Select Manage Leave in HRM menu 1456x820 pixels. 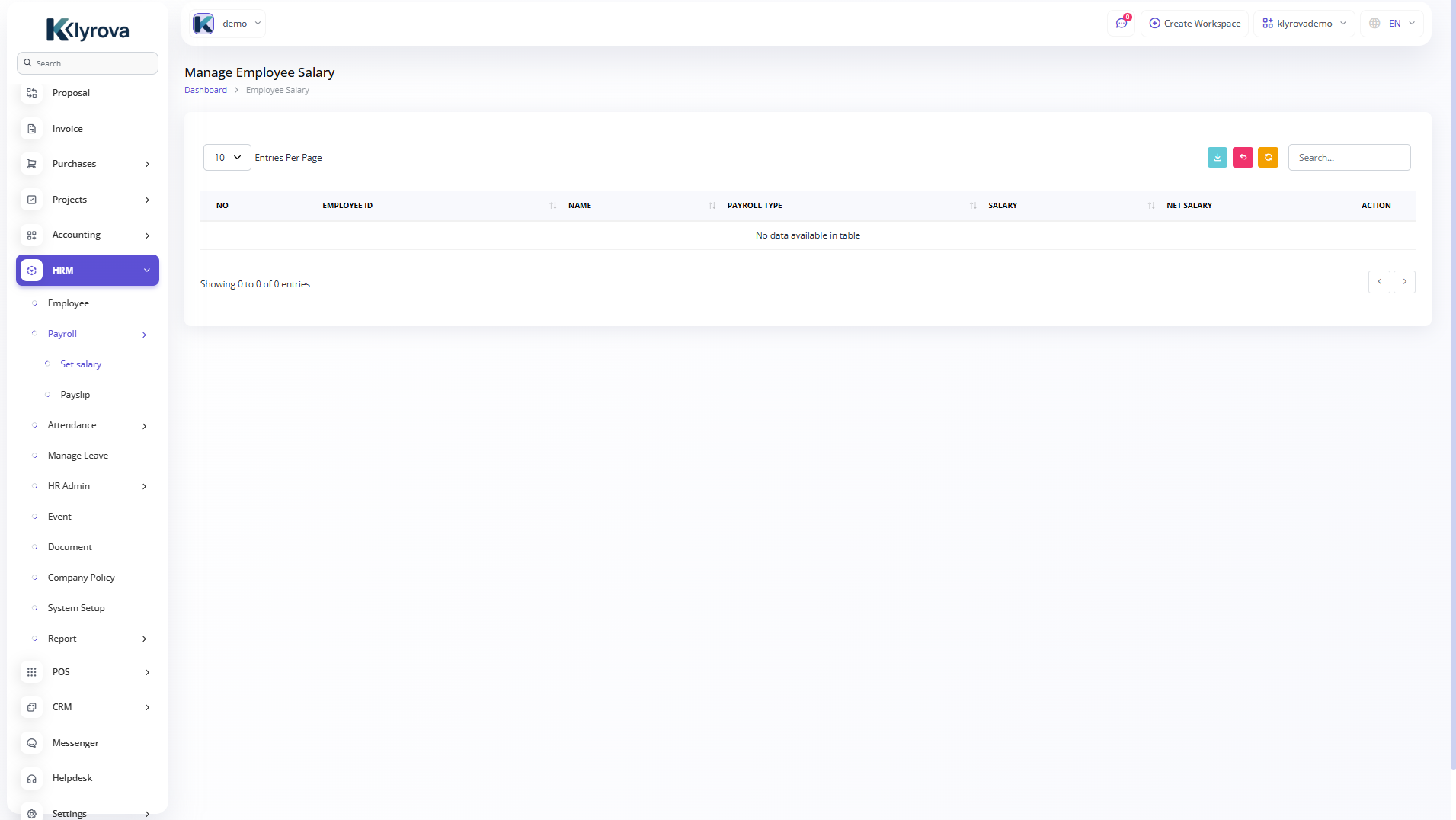[x=78, y=456]
